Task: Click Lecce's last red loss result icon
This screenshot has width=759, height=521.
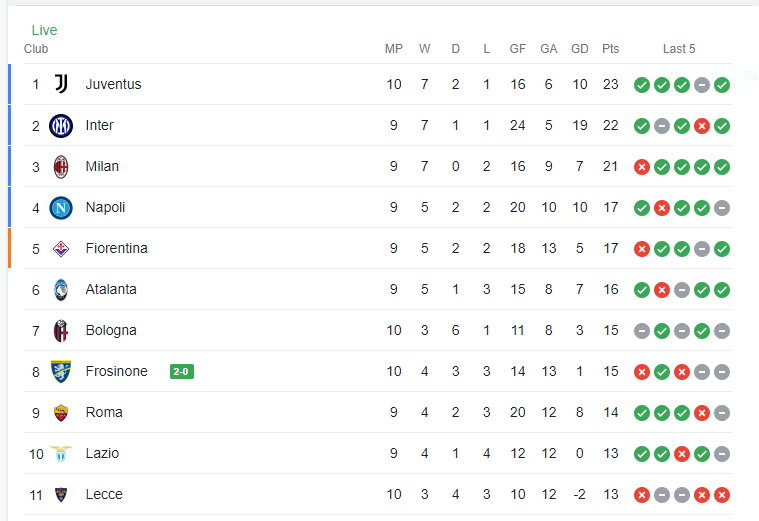Action: [722, 494]
